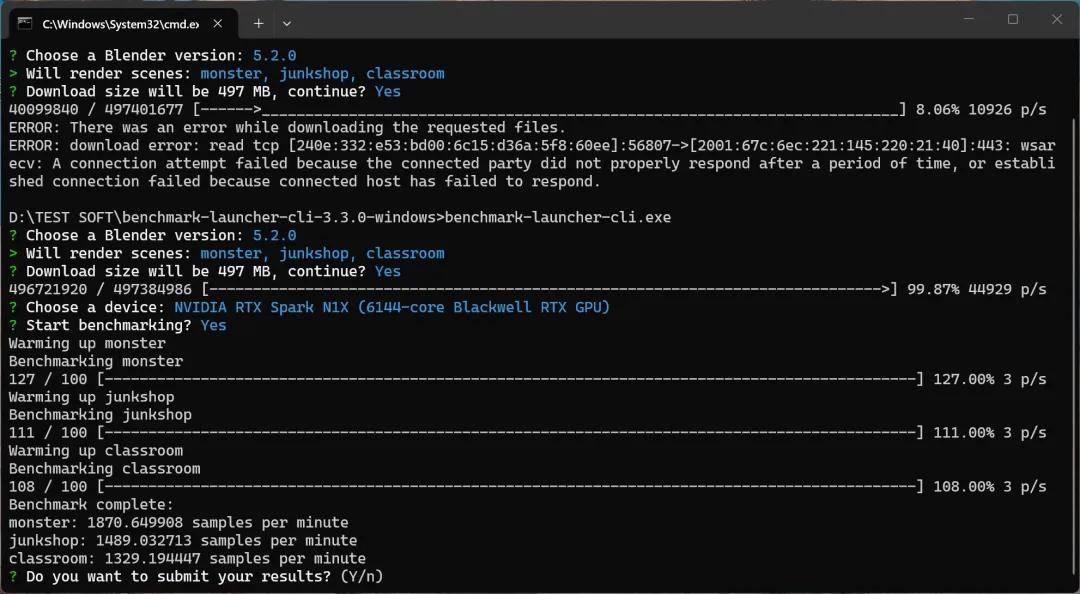Image resolution: width=1080 pixels, height=594 pixels.
Task: Close the terminal window
Action: (x=1057, y=19)
